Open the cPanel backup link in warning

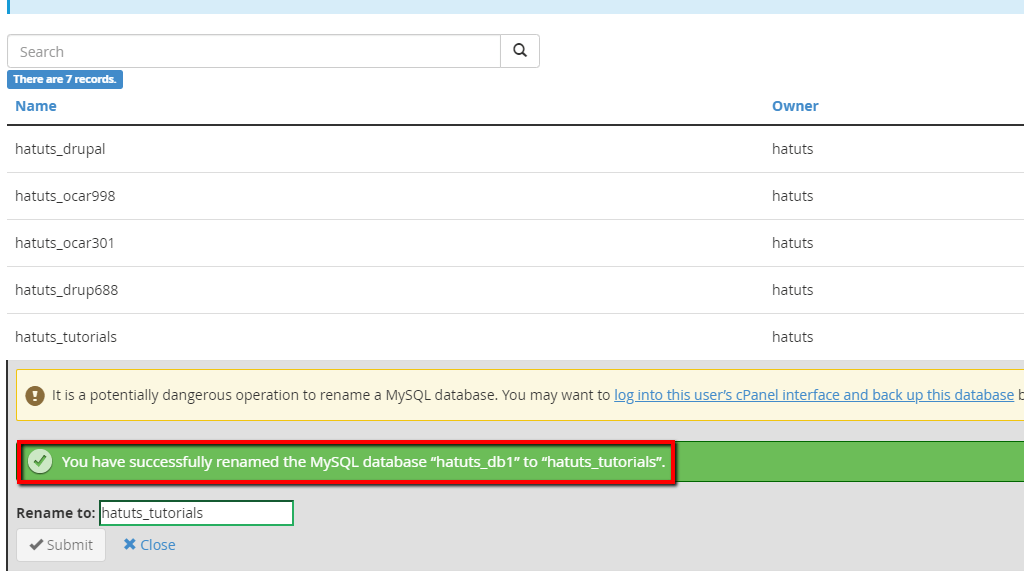click(814, 395)
